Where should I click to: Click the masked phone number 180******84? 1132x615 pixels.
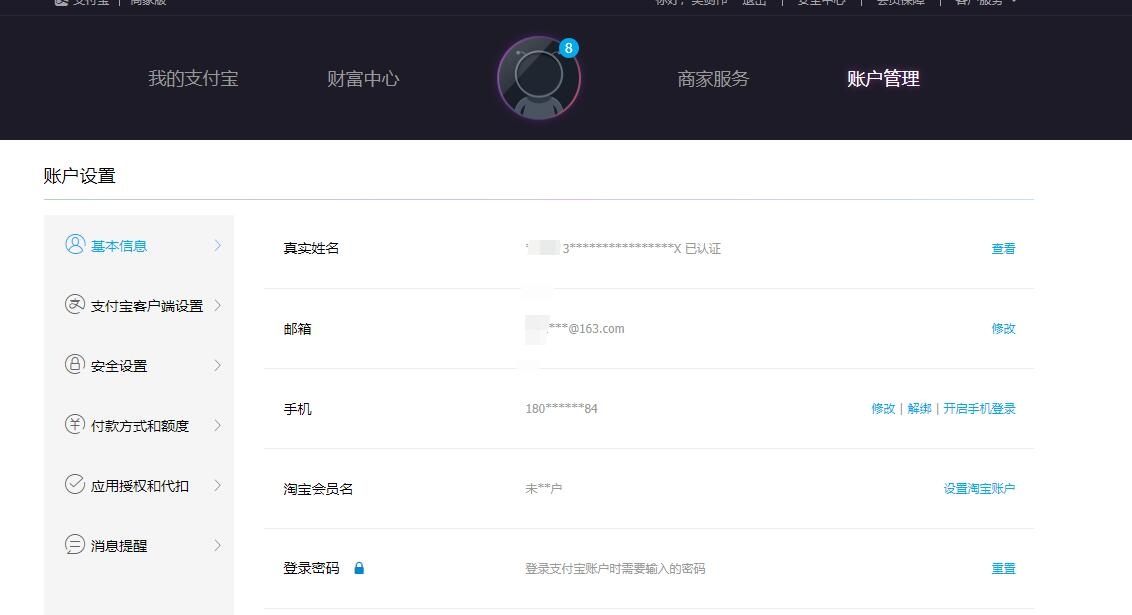[x=562, y=409]
